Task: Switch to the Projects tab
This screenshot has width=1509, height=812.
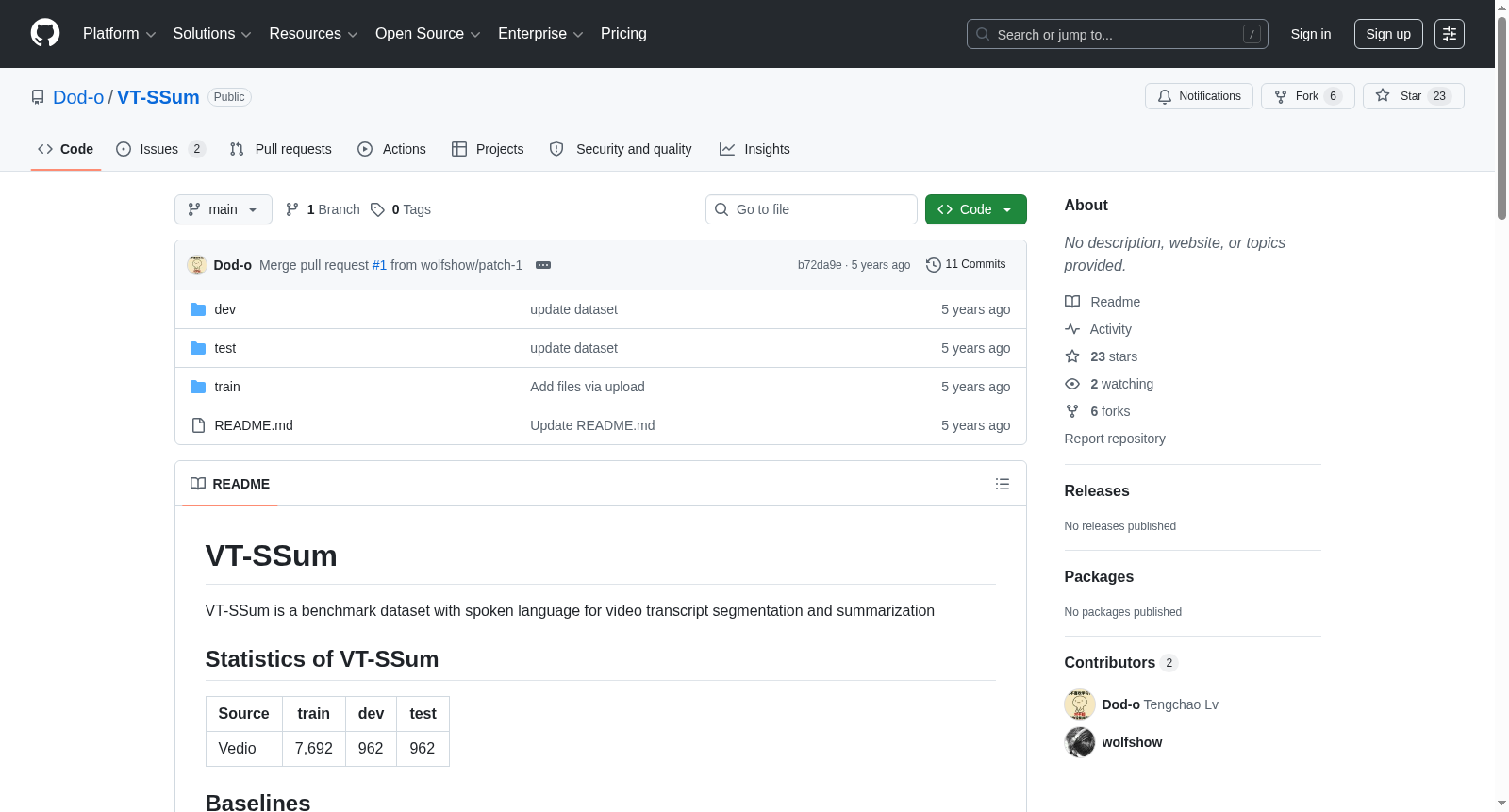Action: tap(488, 149)
